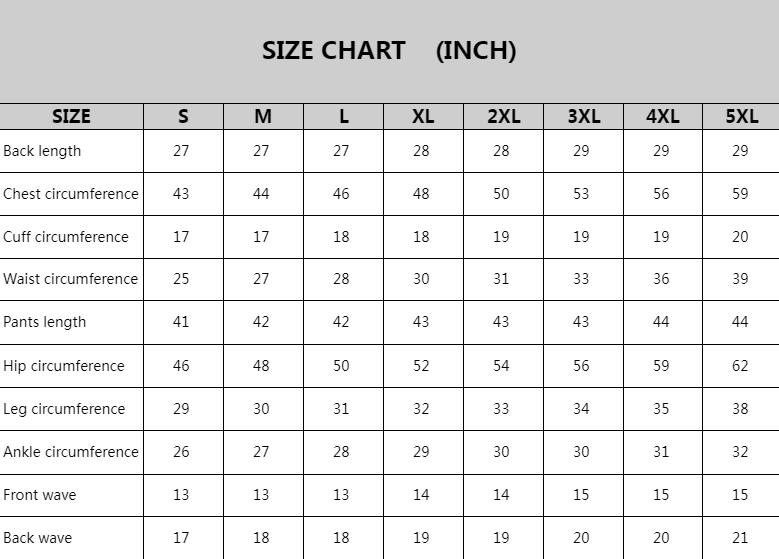Click the Chest circumference row label

pyautogui.click(x=71, y=194)
